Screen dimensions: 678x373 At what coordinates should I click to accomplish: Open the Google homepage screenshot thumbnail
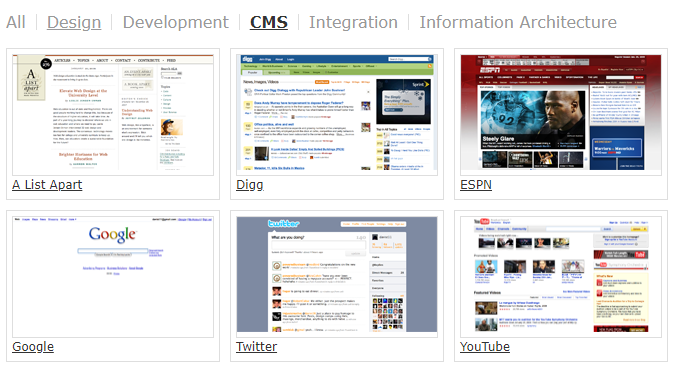tap(113, 277)
